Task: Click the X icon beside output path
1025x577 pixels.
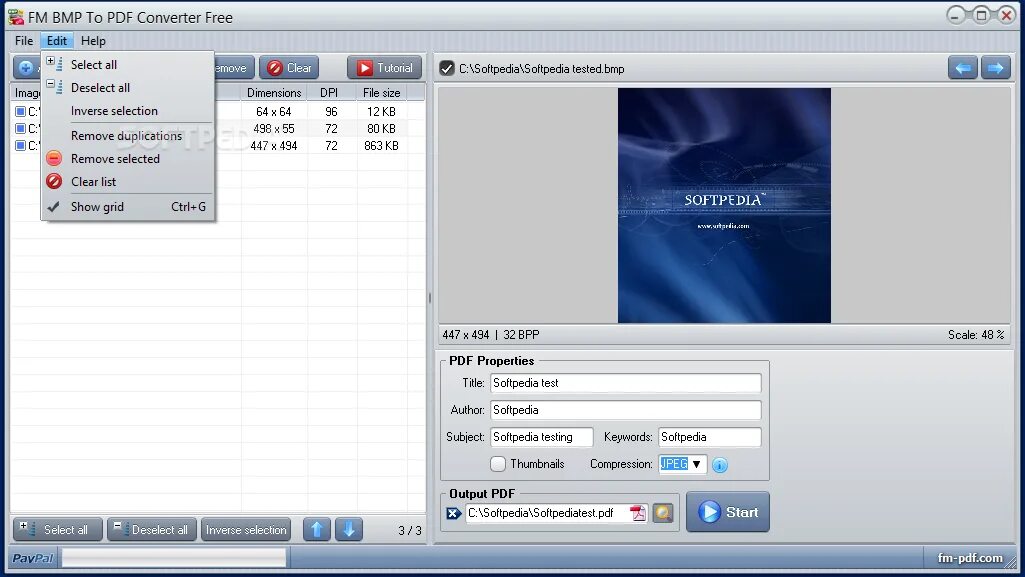Action: [x=453, y=513]
